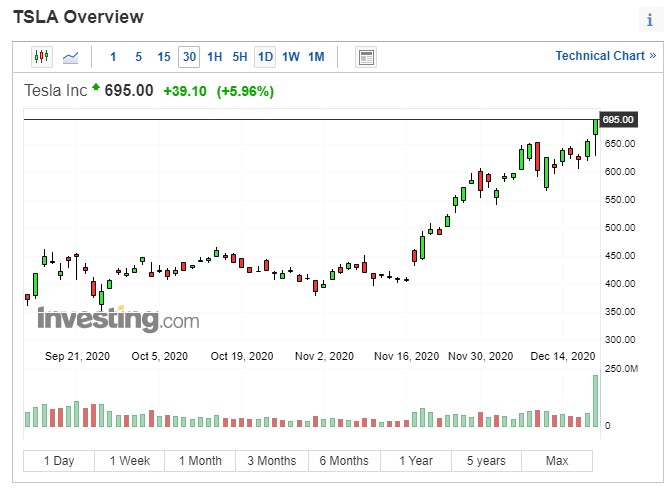Click the Dec 14, 2020 date label
The width and height of the screenshot is (667, 492).
(x=562, y=356)
